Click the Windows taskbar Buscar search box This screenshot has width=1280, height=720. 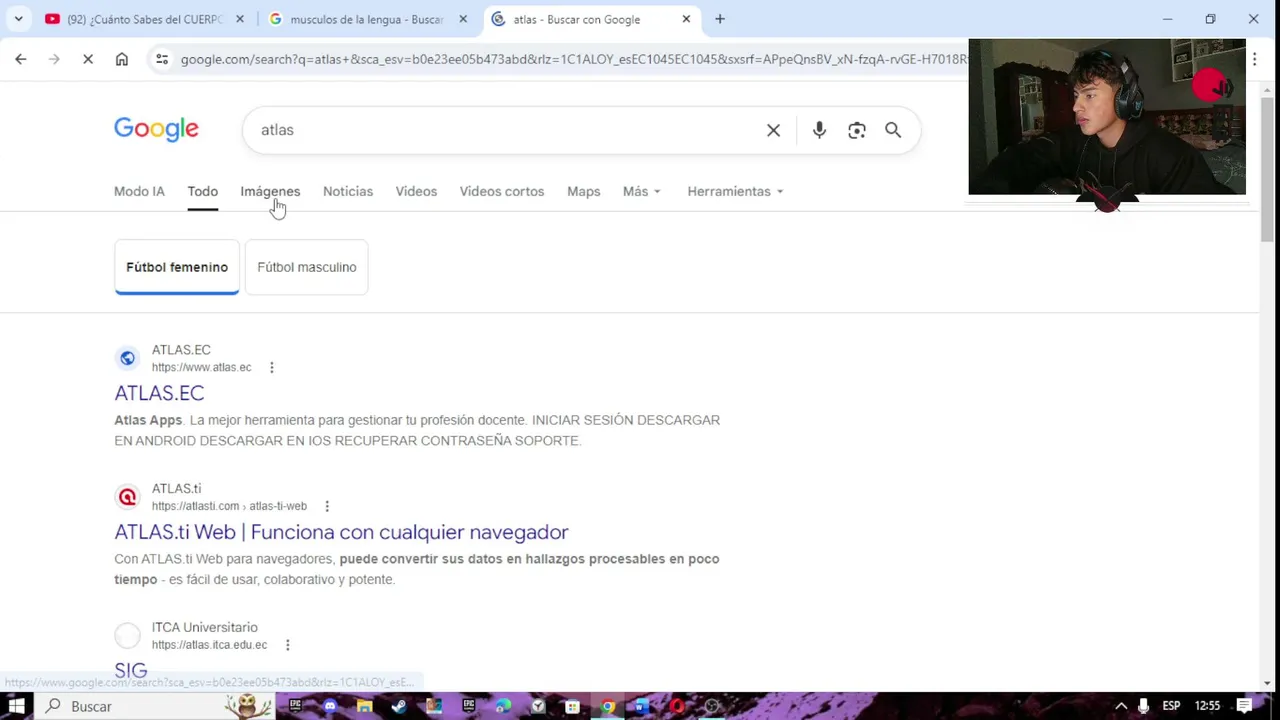point(155,706)
